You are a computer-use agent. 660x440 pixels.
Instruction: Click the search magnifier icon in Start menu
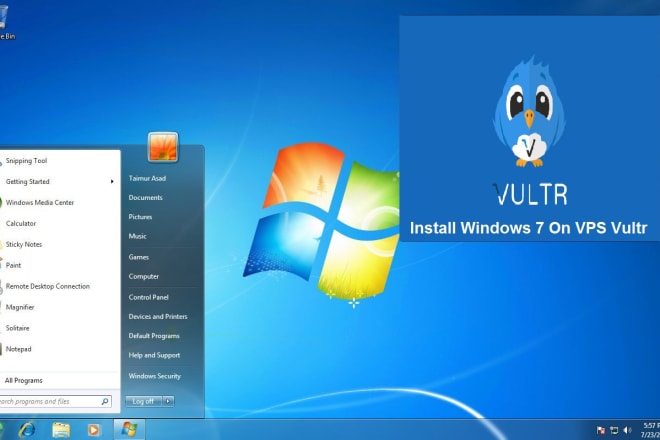(x=105, y=402)
